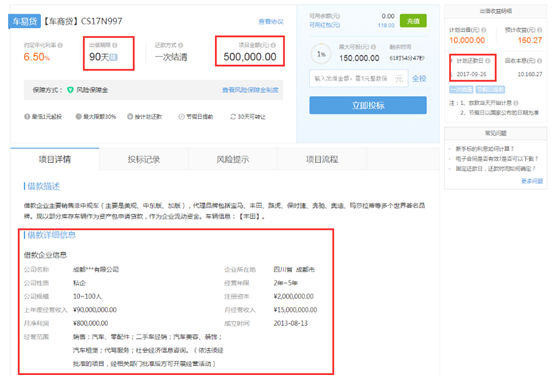The image size is (557, 377).
Task: Open the 更多问题 link
Action: click(532, 181)
